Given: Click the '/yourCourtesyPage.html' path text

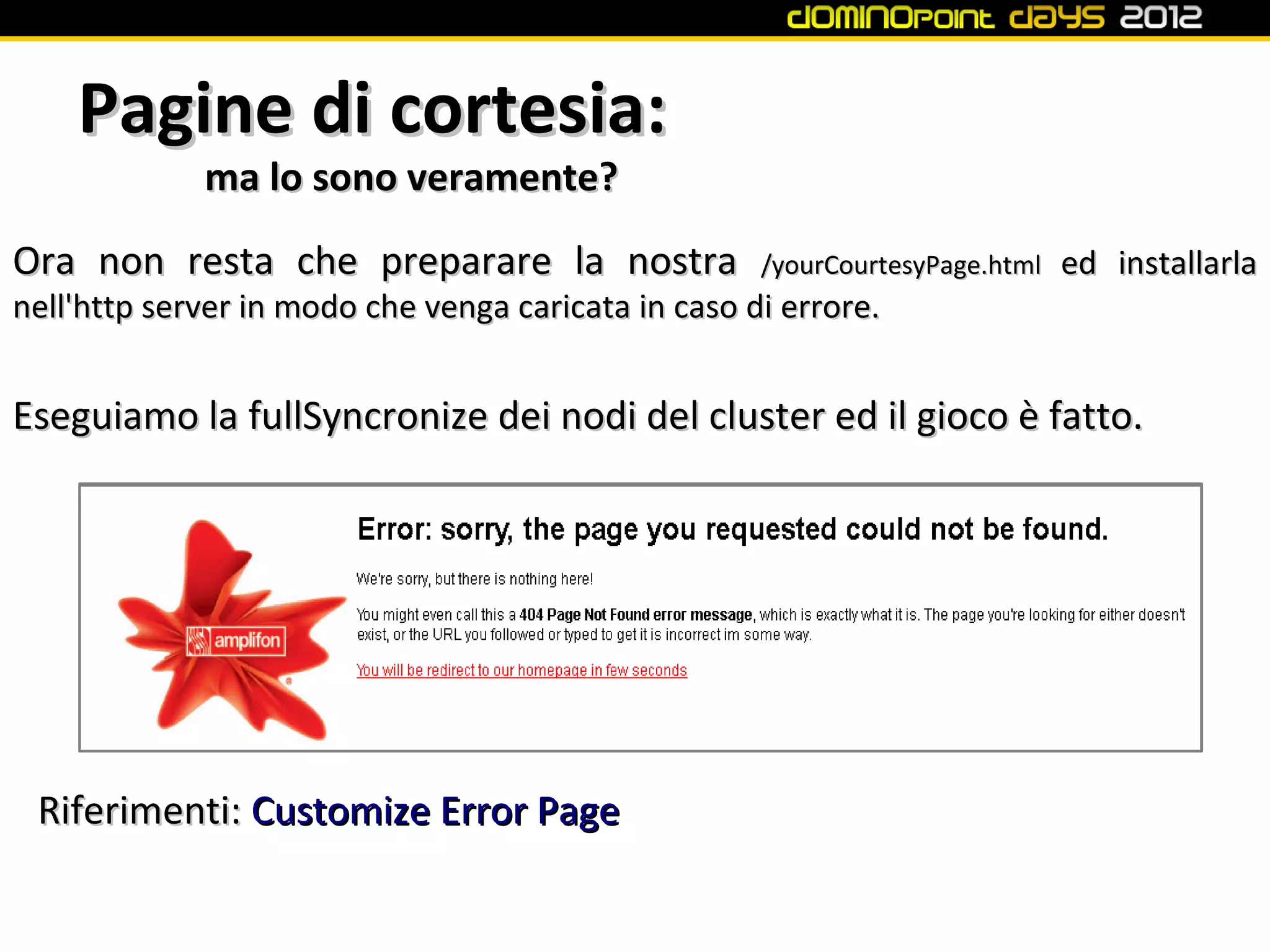Looking at the screenshot, I should click(900, 265).
